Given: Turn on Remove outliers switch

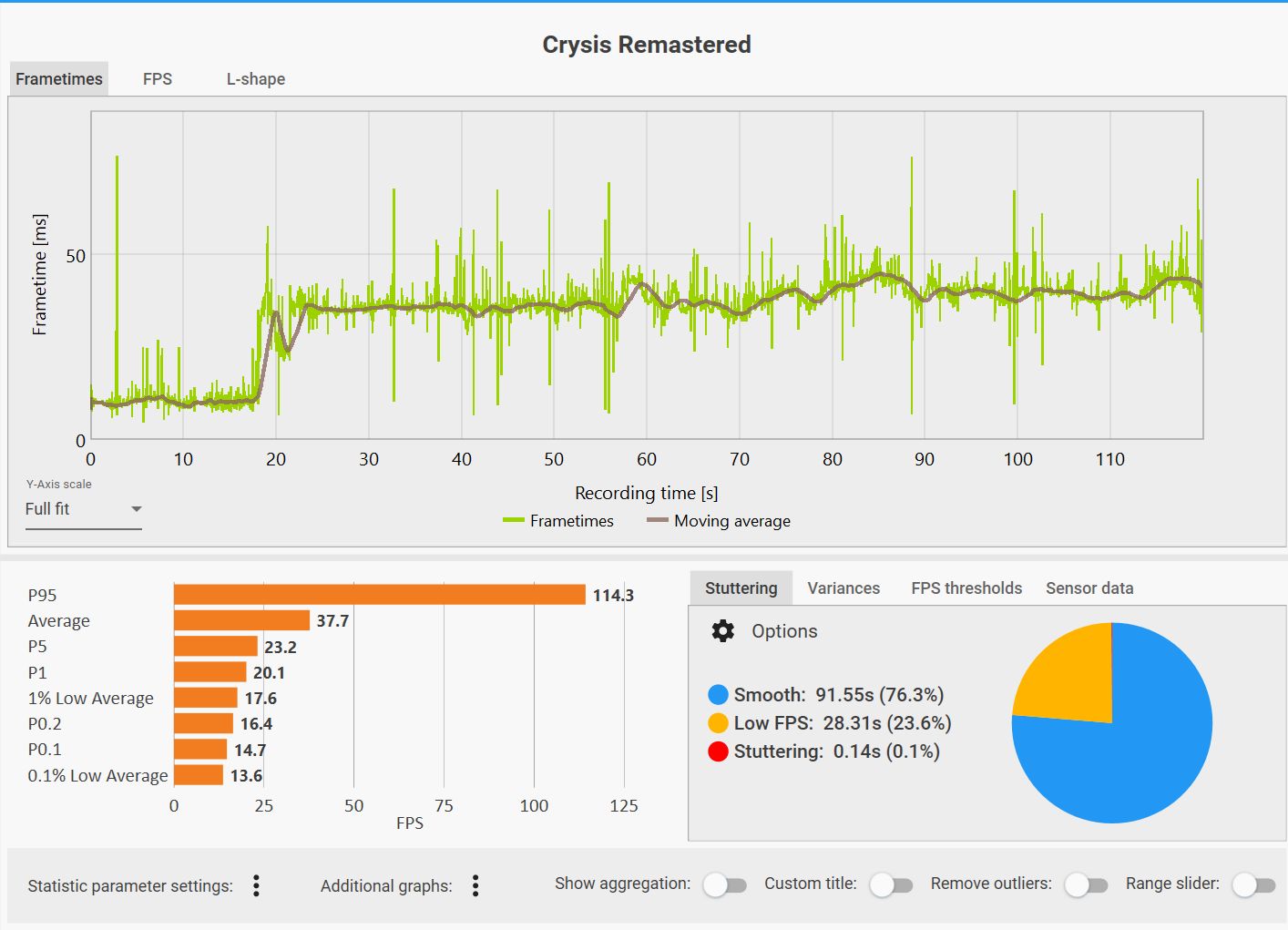Looking at the screenshot, I should pos(1087,884).
